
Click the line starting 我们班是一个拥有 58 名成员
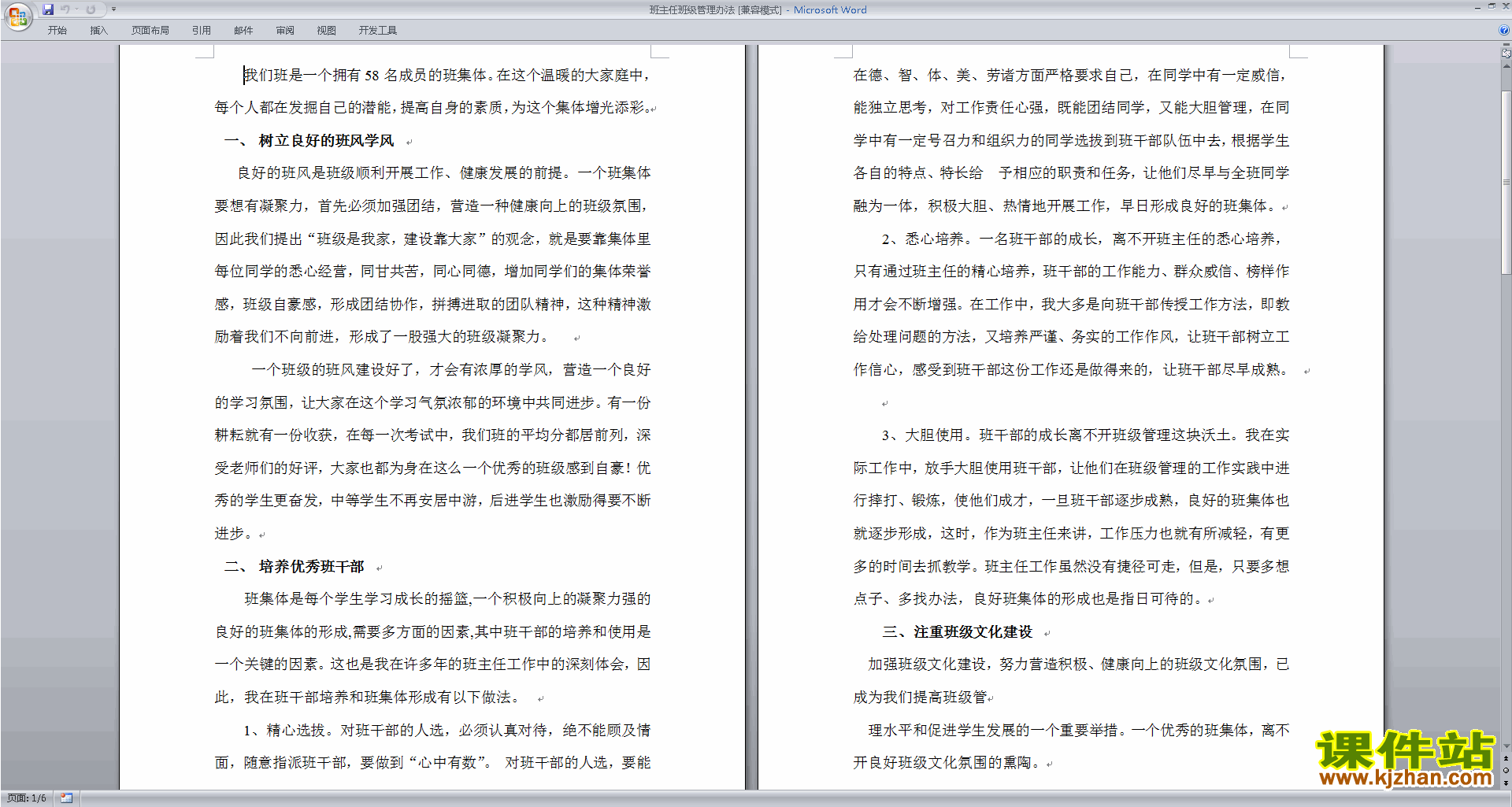coord(447,76)
